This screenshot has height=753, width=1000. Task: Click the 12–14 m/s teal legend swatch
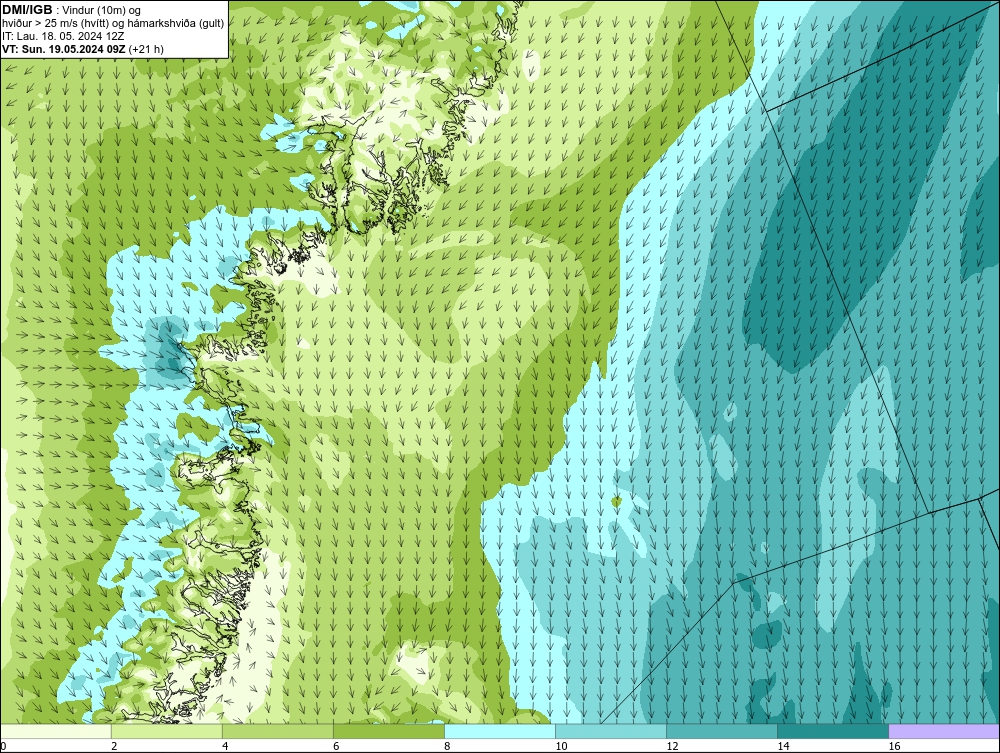click(x=722, y=731)
